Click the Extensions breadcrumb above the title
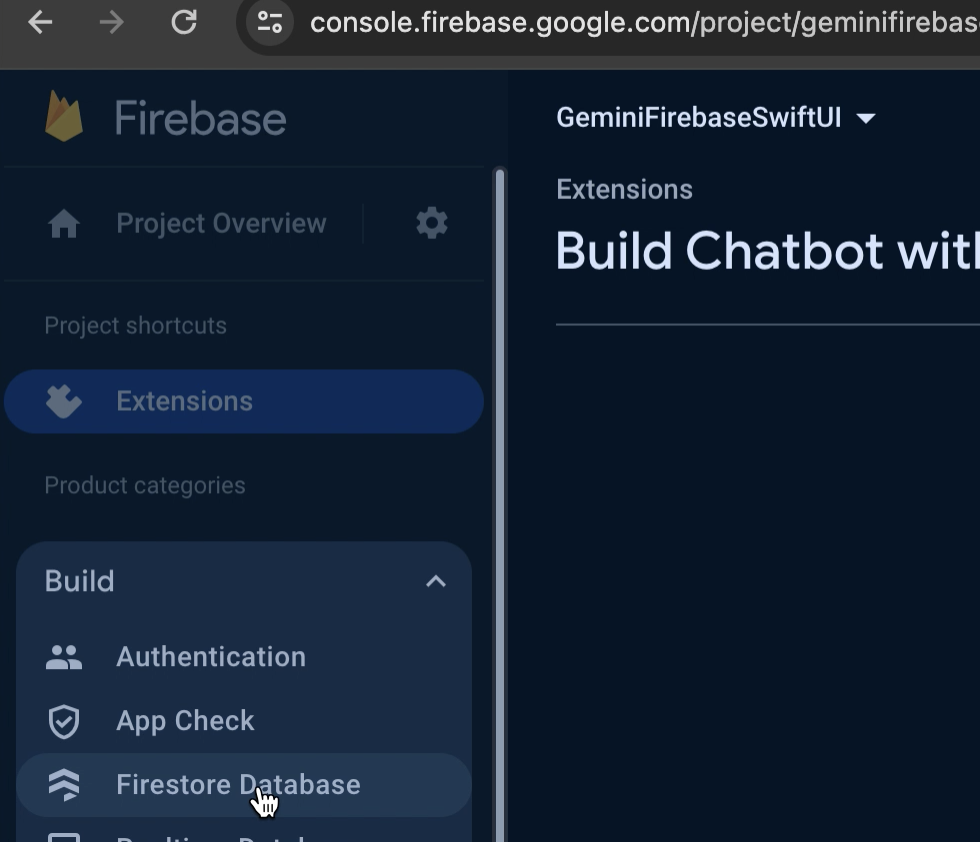The width and height of the screenshot is (980, 842). (624, 190)
